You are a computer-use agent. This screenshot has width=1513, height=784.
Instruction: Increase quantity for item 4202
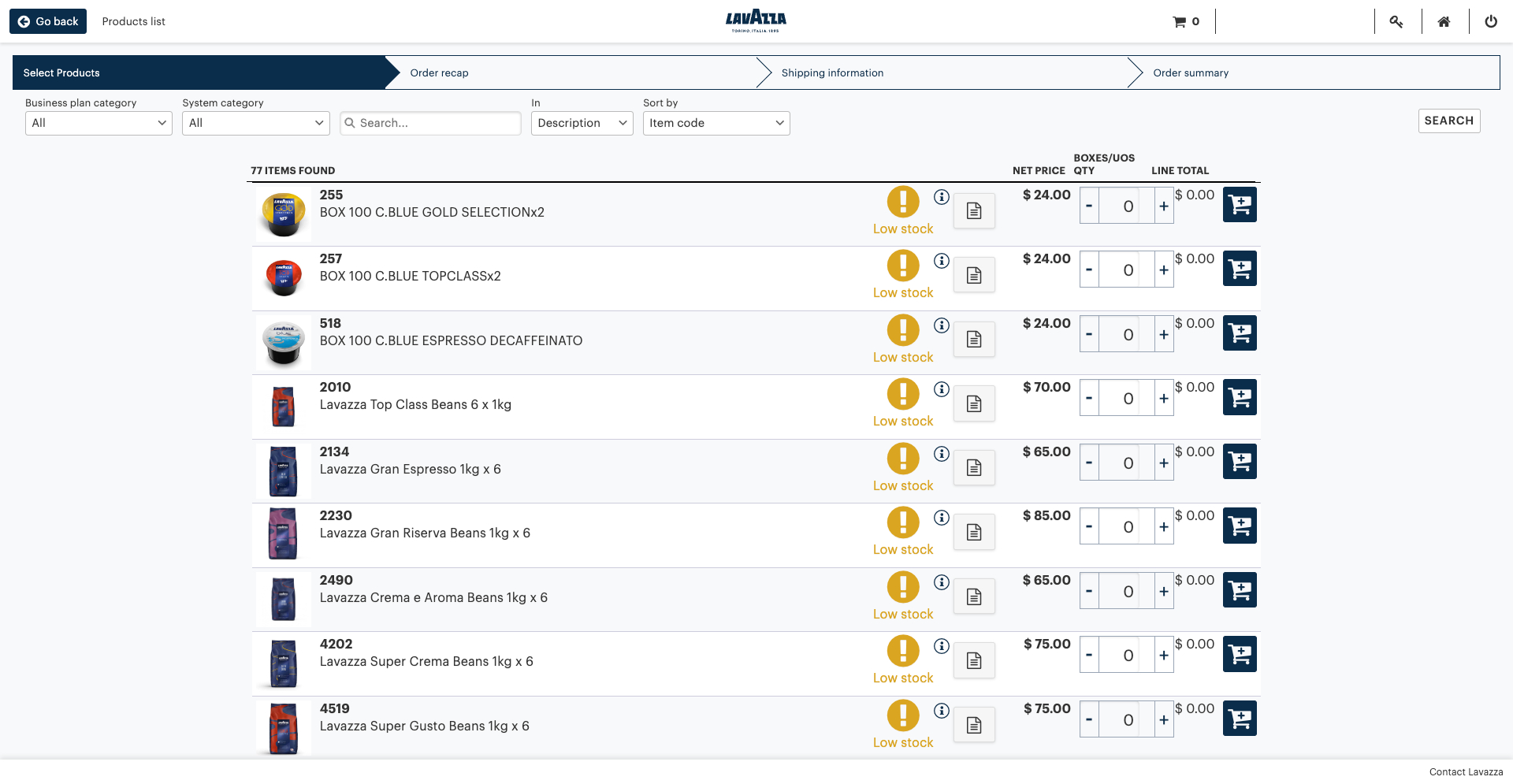[x=1164, y=656]
